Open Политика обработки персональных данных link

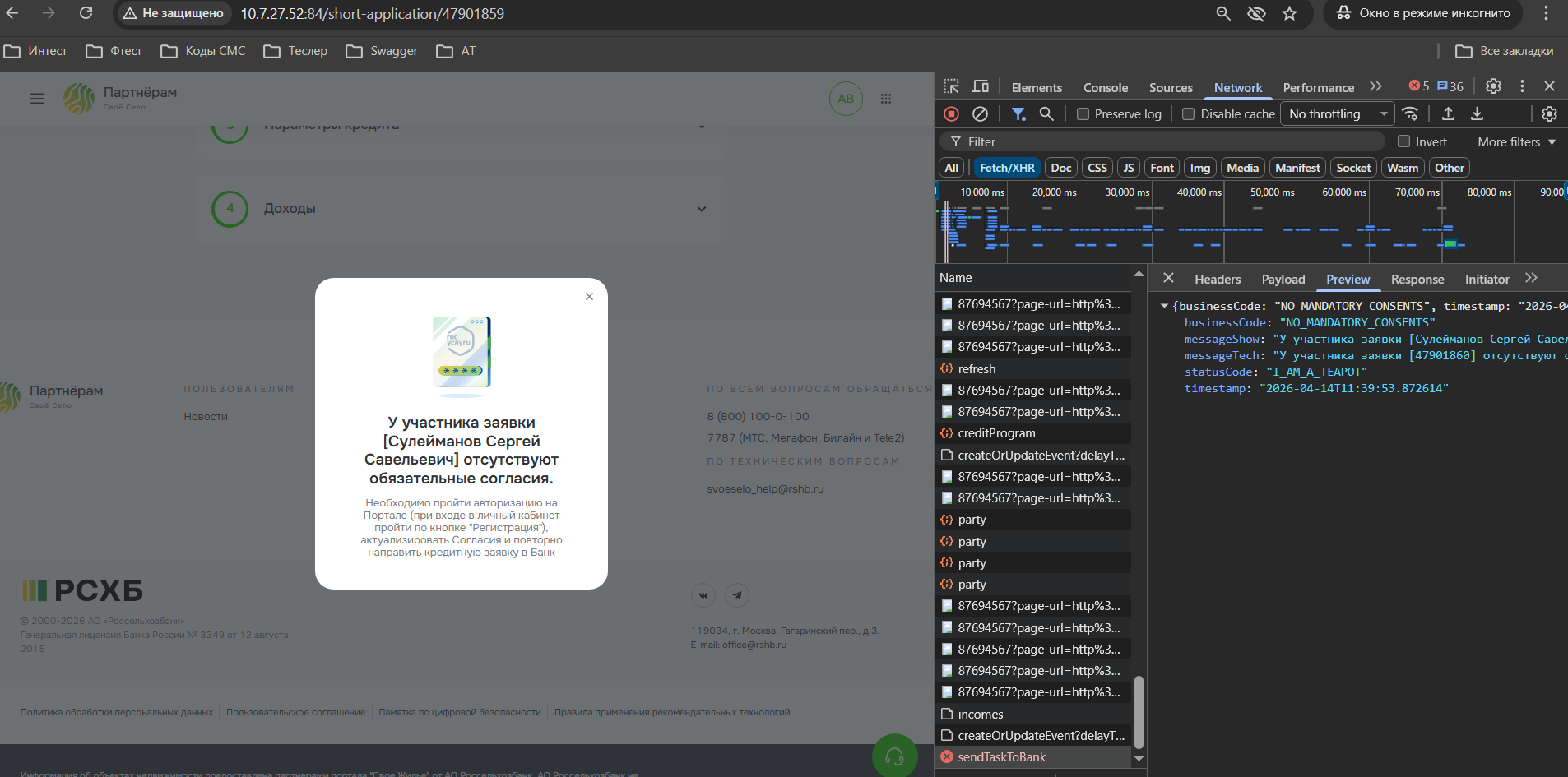pyautogui.click(x=117, y=712)
